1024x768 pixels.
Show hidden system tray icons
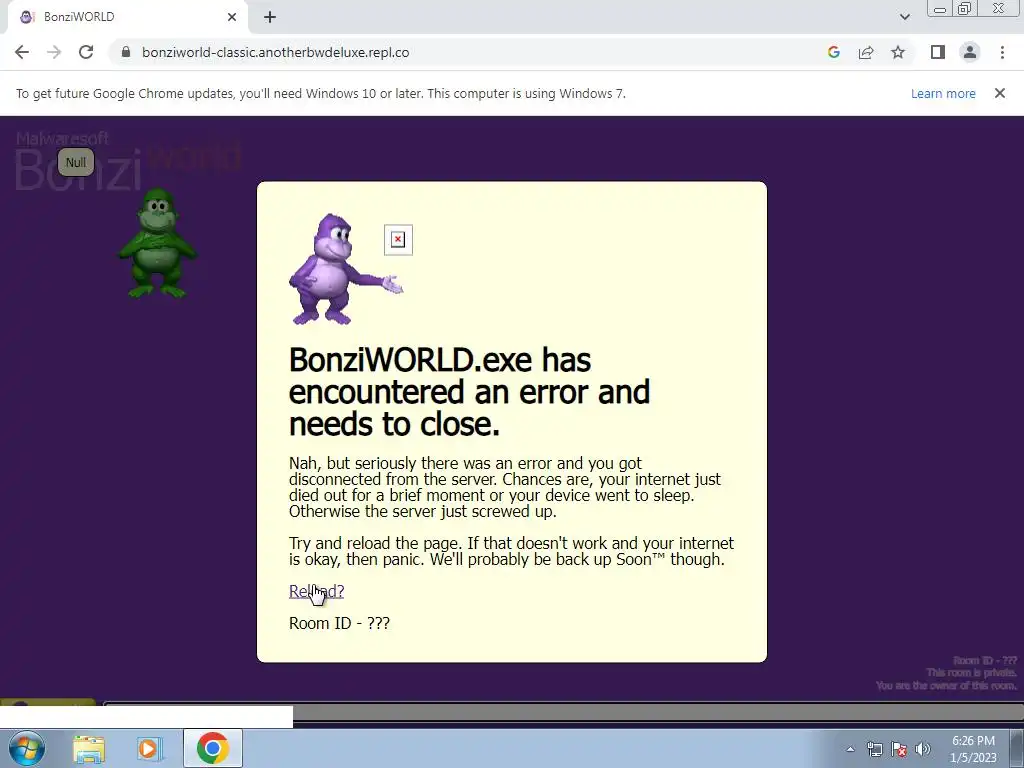coord(850,749)
